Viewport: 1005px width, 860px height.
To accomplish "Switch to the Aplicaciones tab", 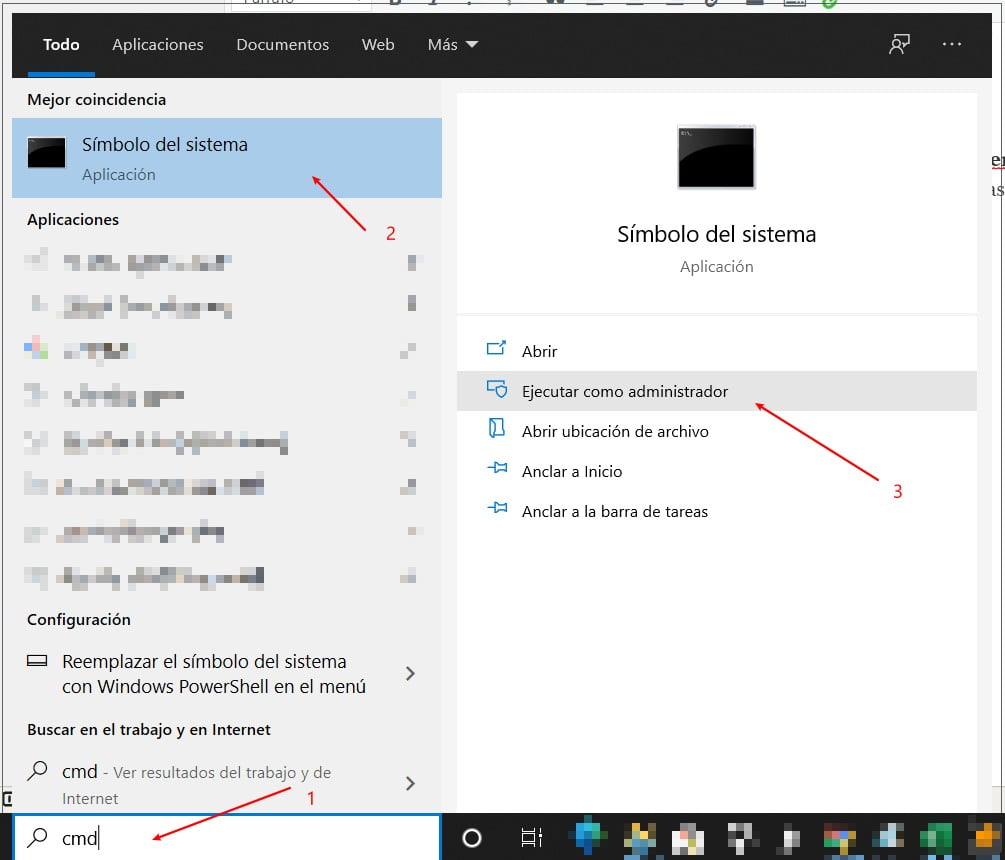I will [x=158, y=44].
